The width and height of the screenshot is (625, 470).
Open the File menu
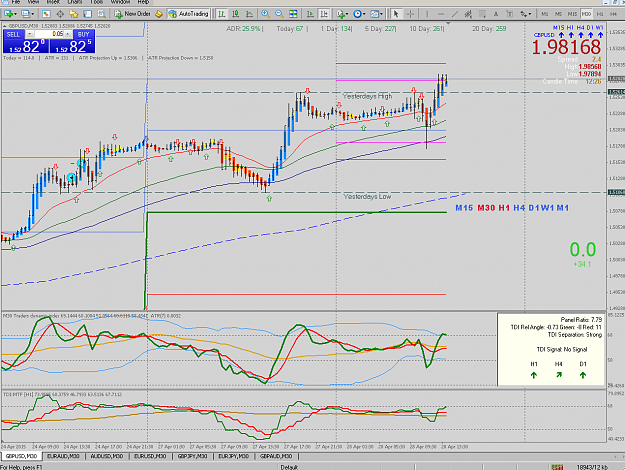[x=16, y=2]
